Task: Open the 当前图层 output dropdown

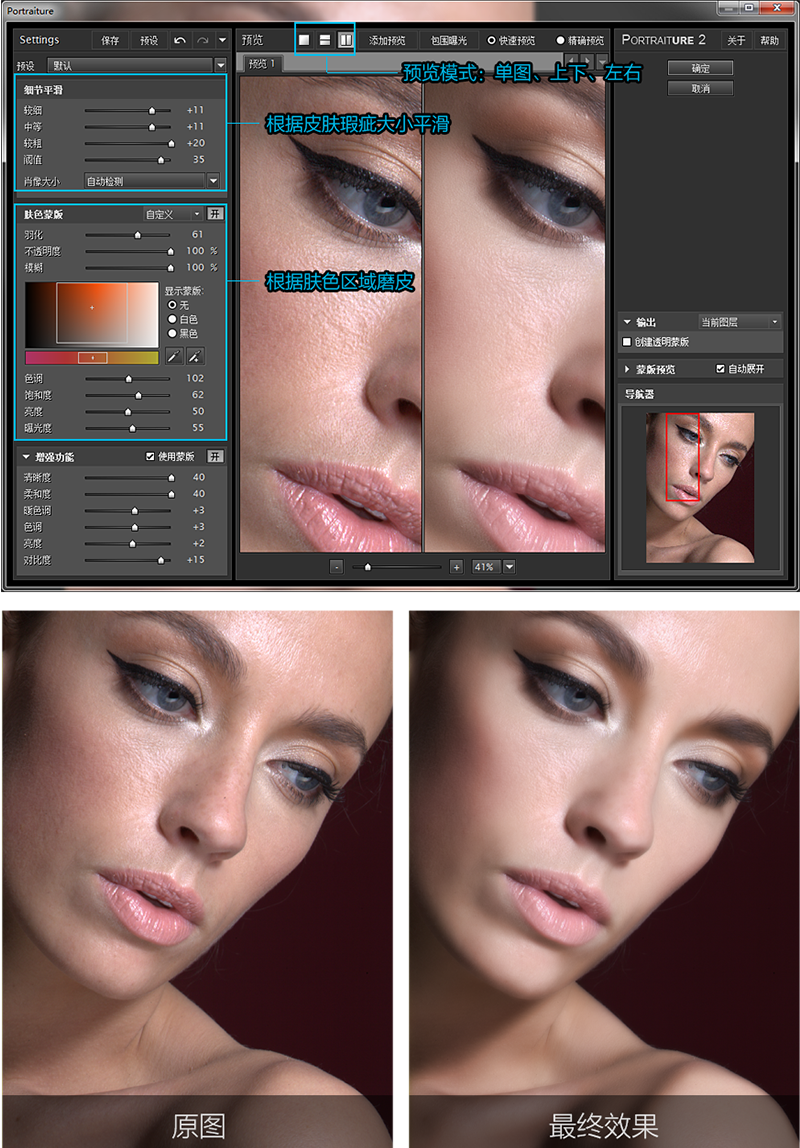Action: [740, 321]
